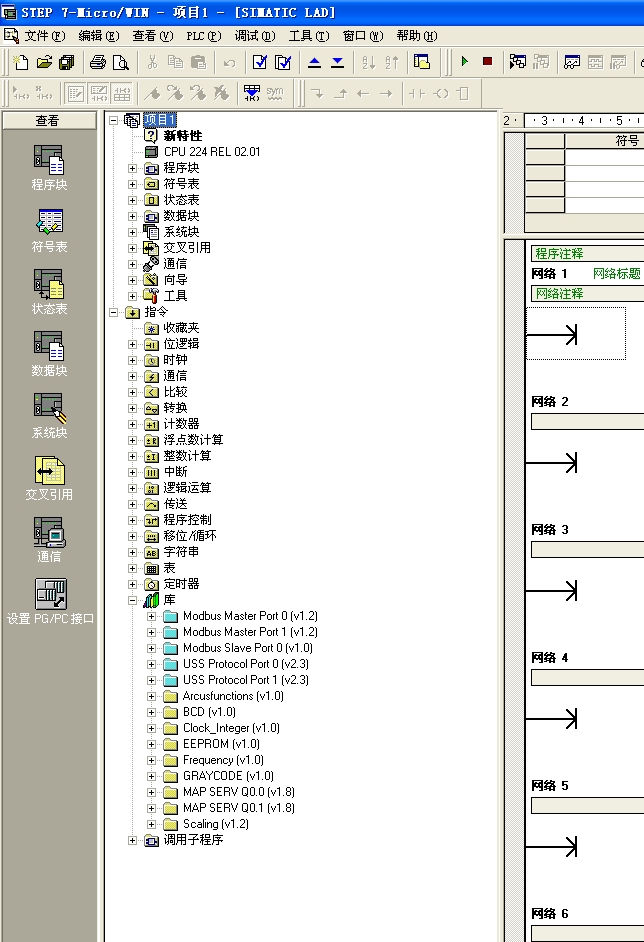Click the Upload to PC arrow icon
This screenshot has height=942, width=644.
tap(314, 62)
